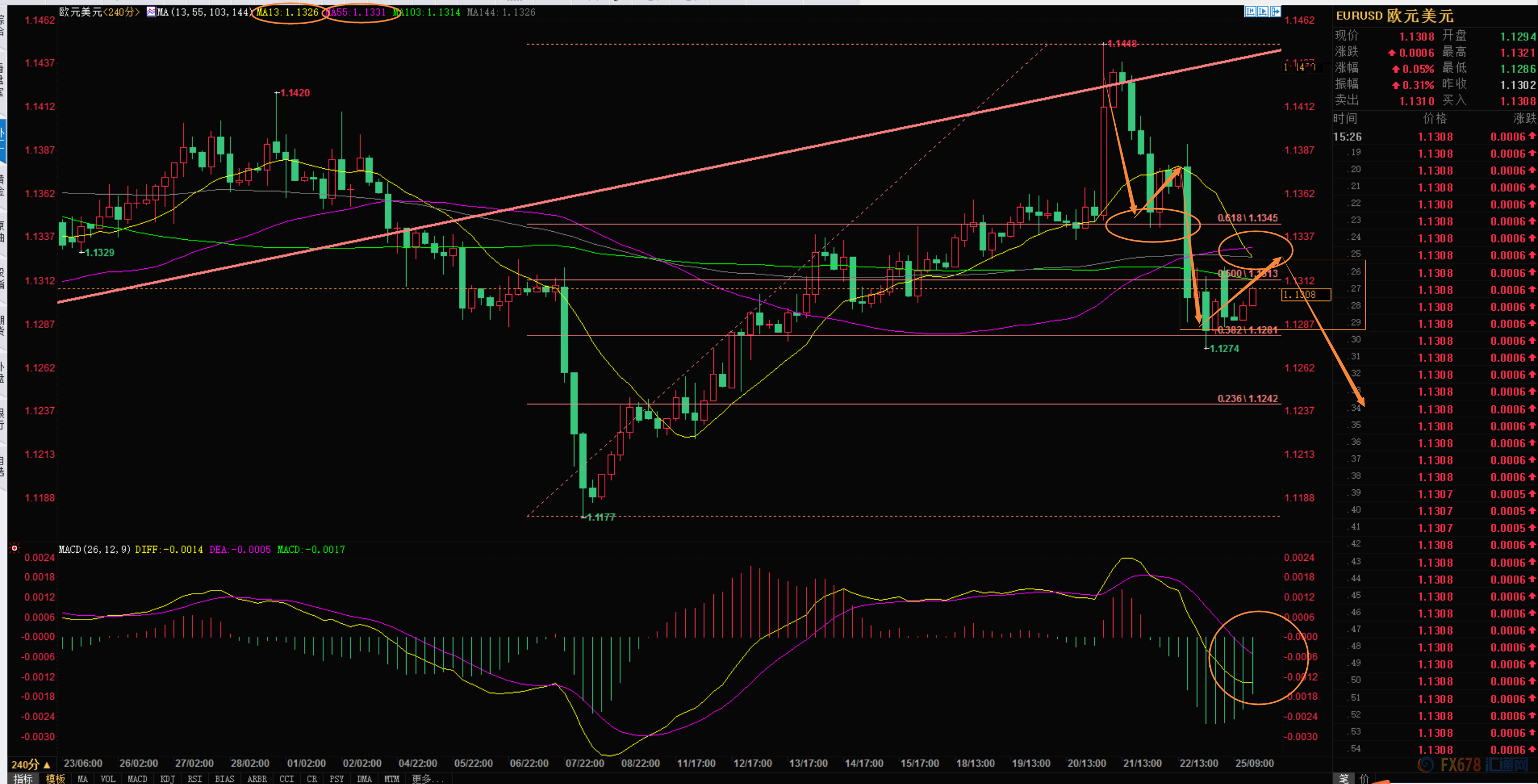Click the red MACD settings dot icon

tap(15, 548)
